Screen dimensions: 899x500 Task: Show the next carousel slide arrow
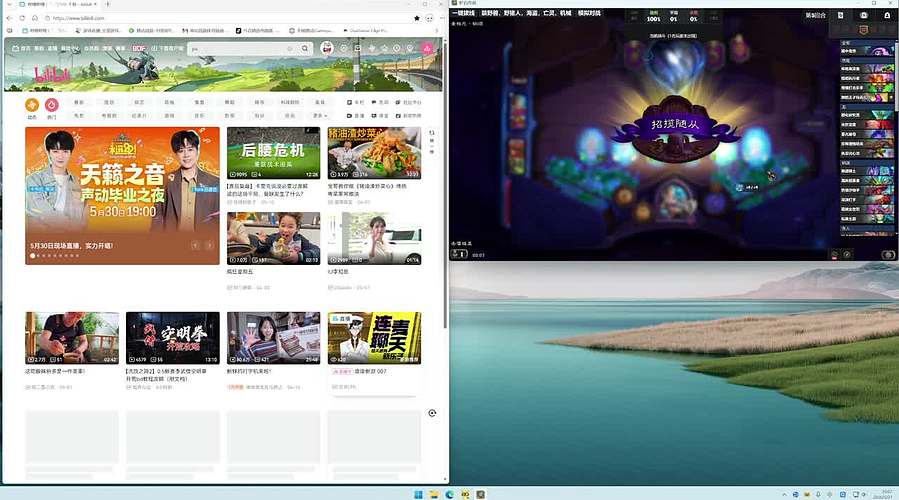tap(210, 245)
